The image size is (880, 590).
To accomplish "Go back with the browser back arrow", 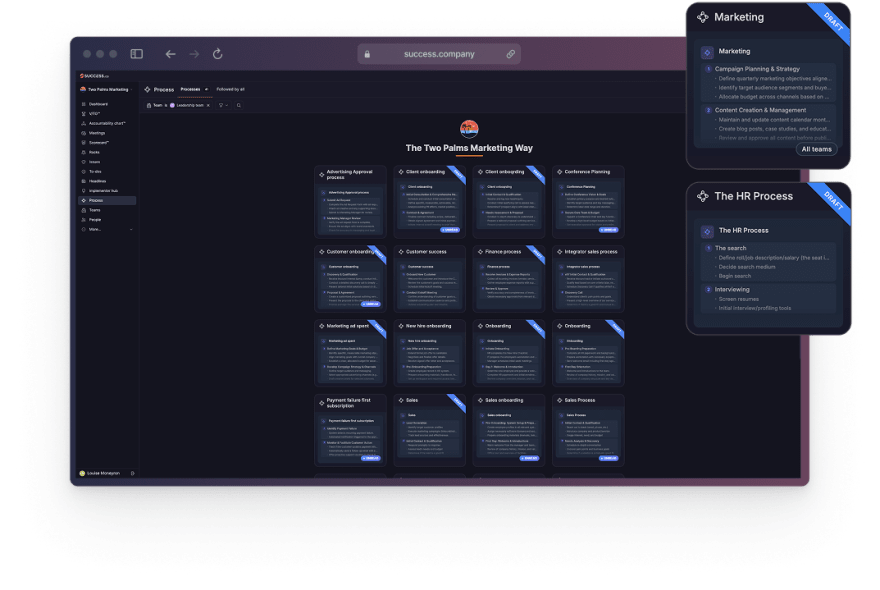I will (x=171, y=54).
